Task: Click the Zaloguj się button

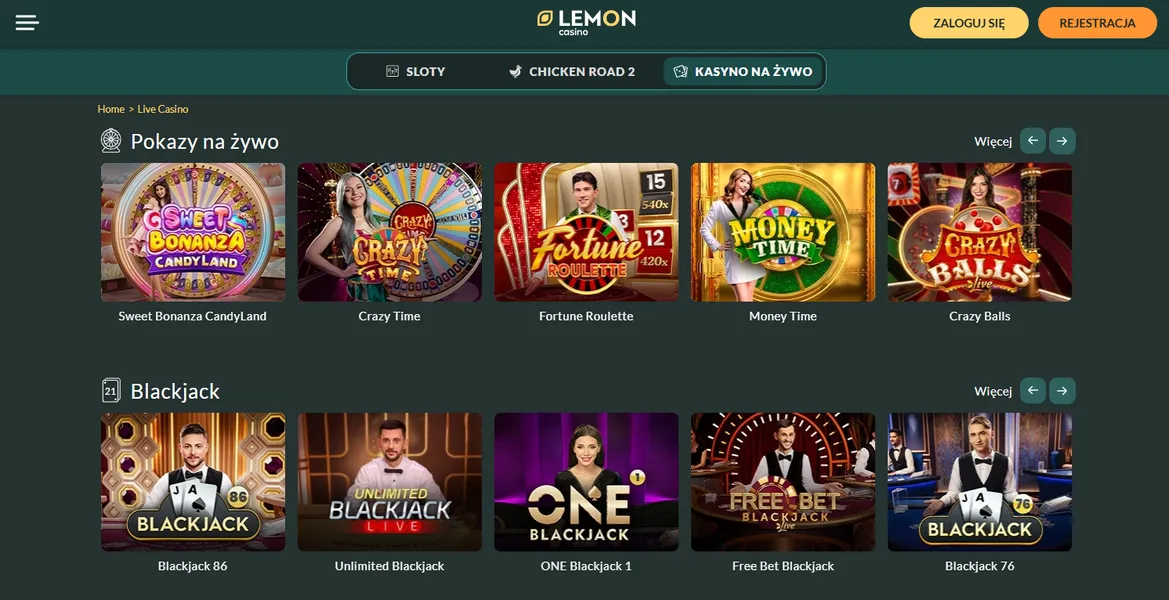Action: (968, 23)
